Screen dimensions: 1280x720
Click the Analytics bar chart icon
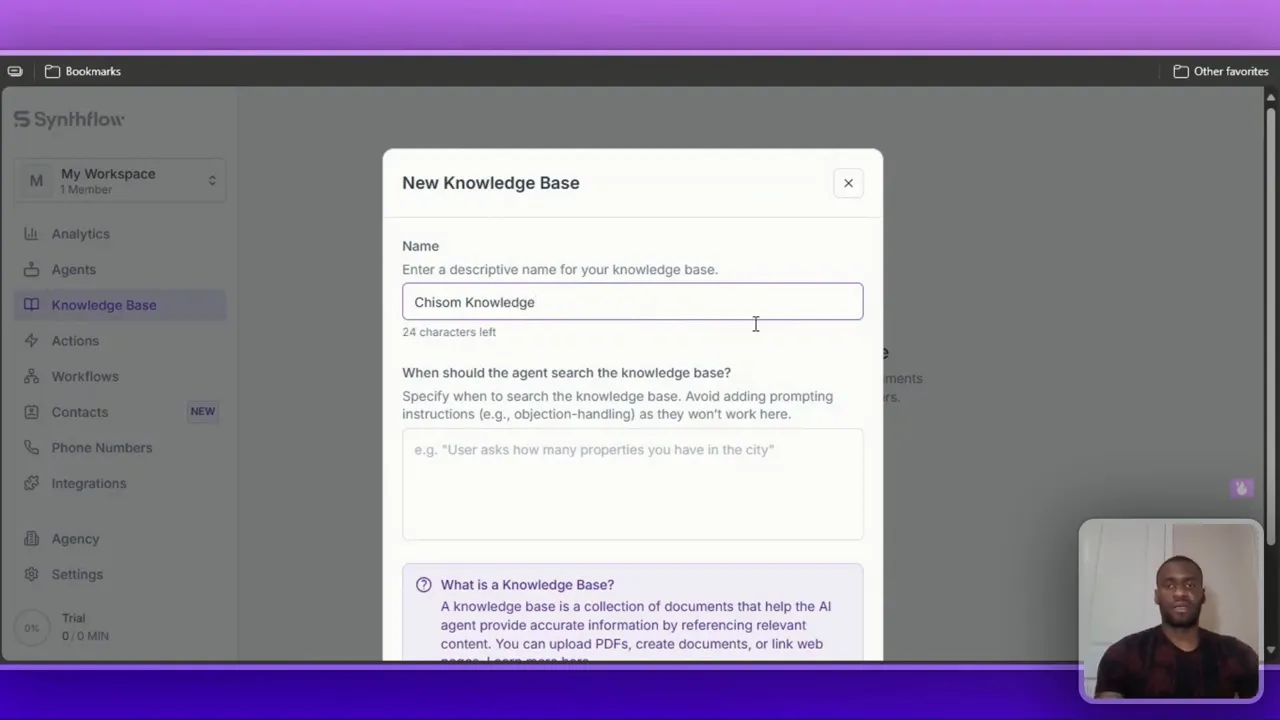click(31, 234)
